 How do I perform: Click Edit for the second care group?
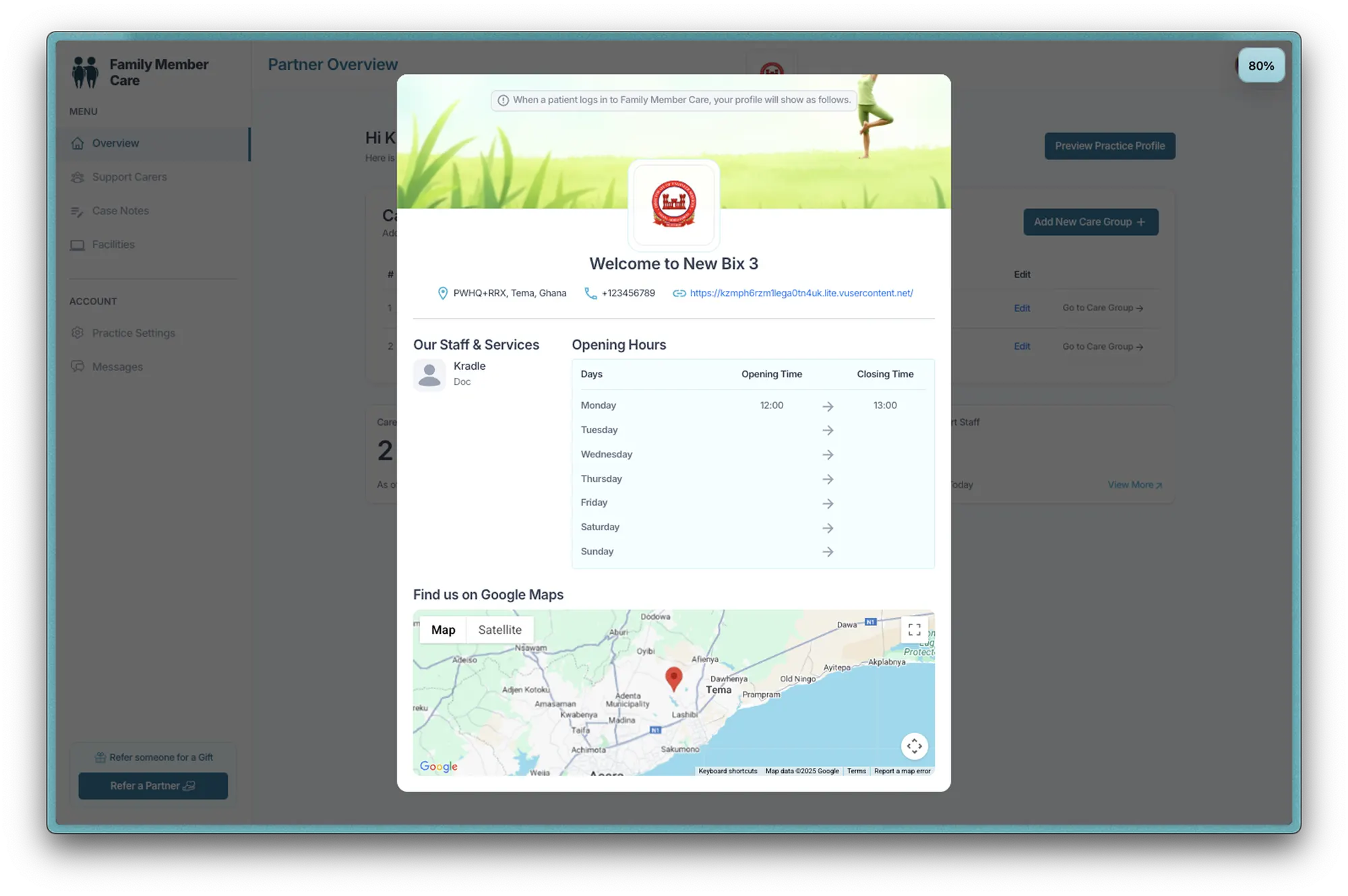1022,347
